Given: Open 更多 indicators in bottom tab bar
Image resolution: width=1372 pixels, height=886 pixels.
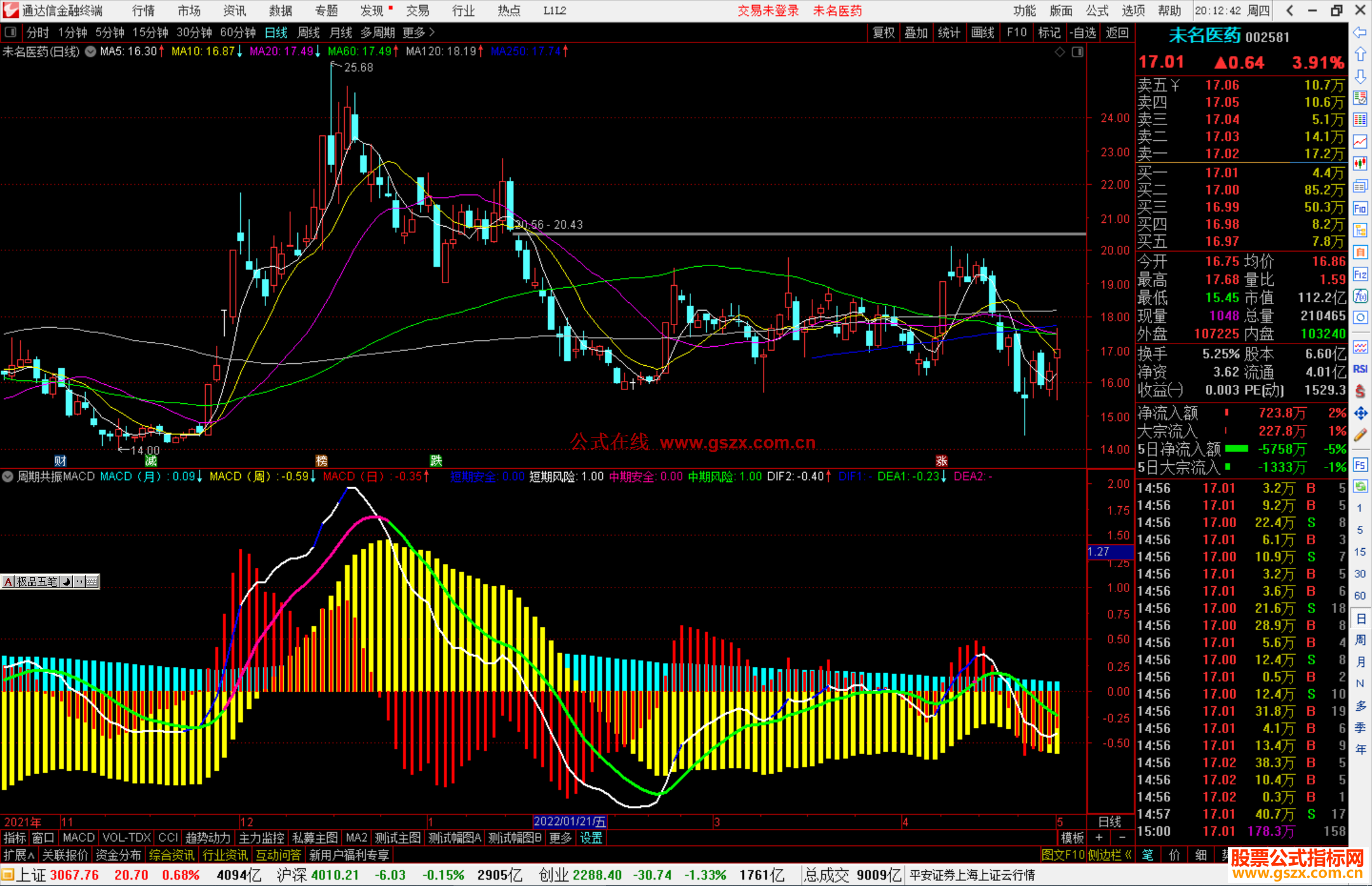Looking at the screenshot, I should point(560,838).
